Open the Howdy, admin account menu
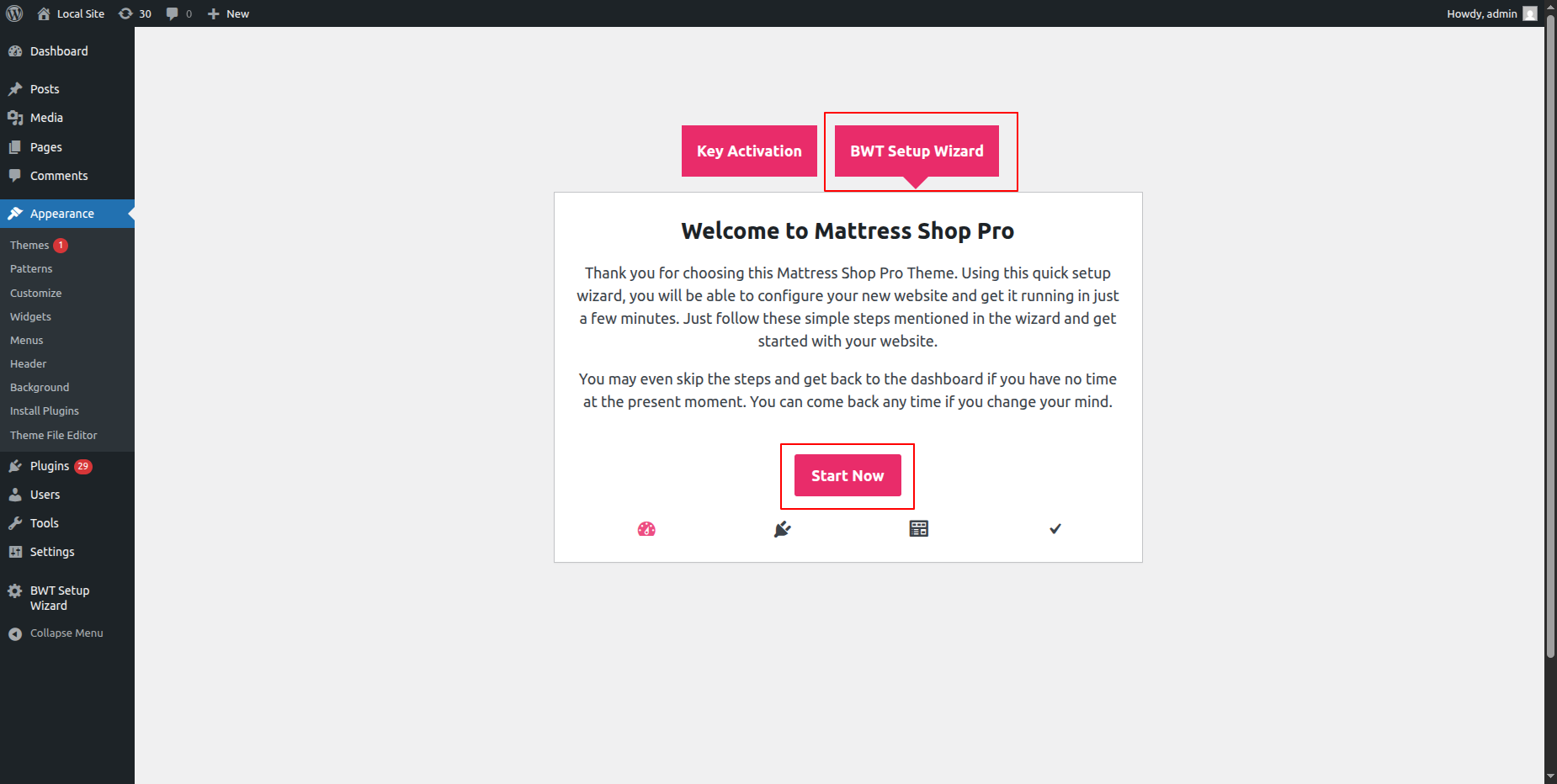The image size is (1557, 784). point(1481,13)
